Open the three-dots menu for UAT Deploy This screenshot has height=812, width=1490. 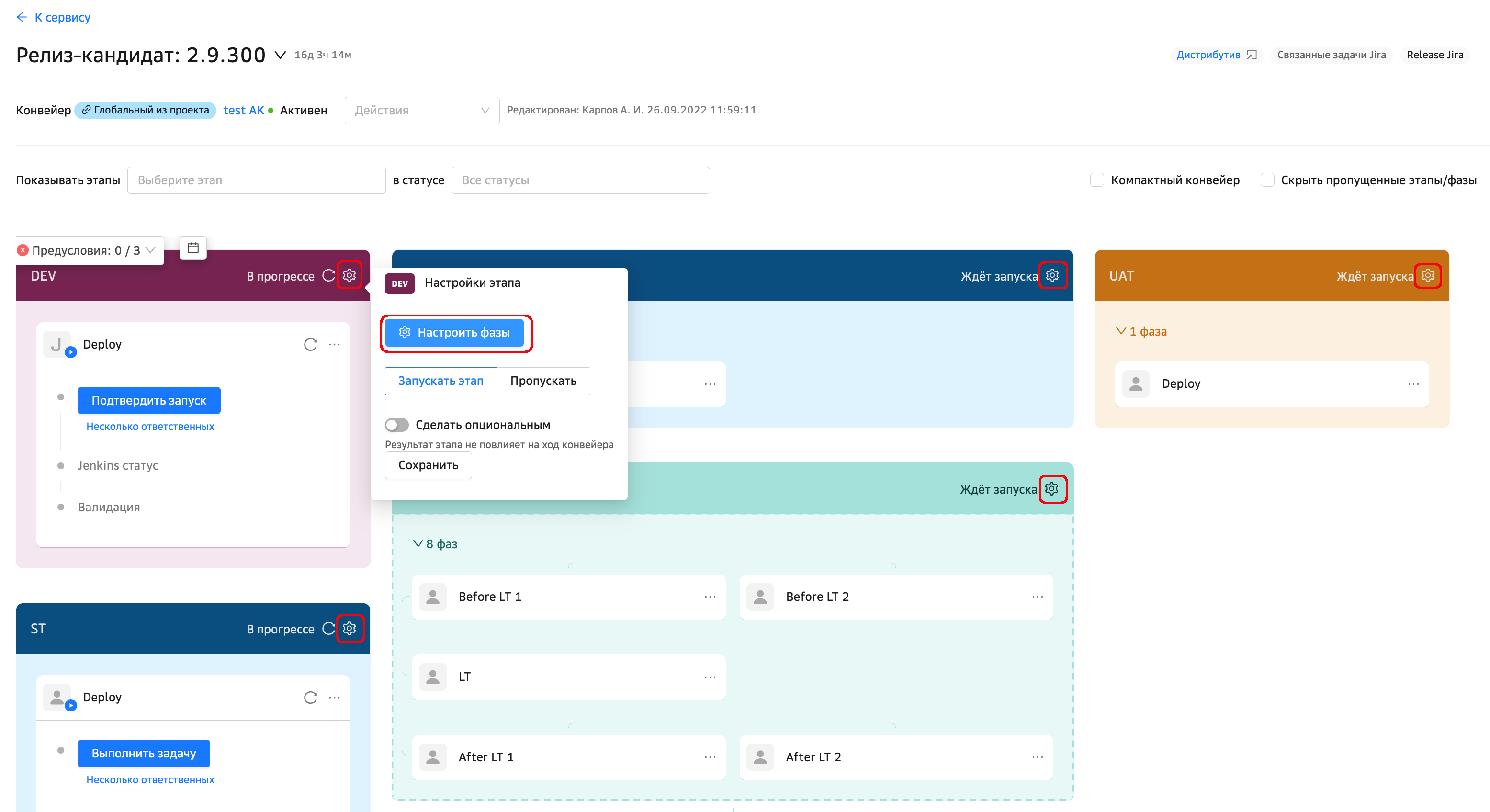tap(1413, 384)
